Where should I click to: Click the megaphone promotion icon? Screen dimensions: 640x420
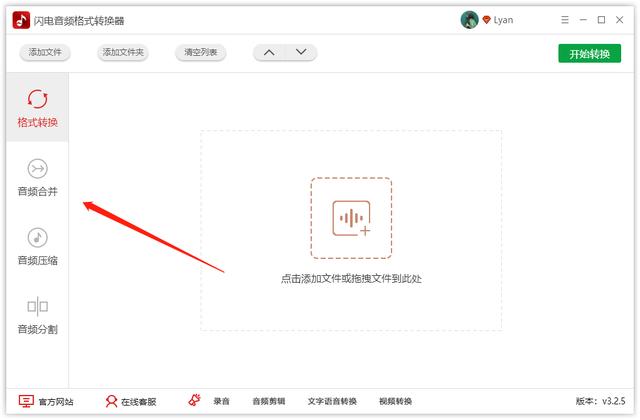coord(195,400)
